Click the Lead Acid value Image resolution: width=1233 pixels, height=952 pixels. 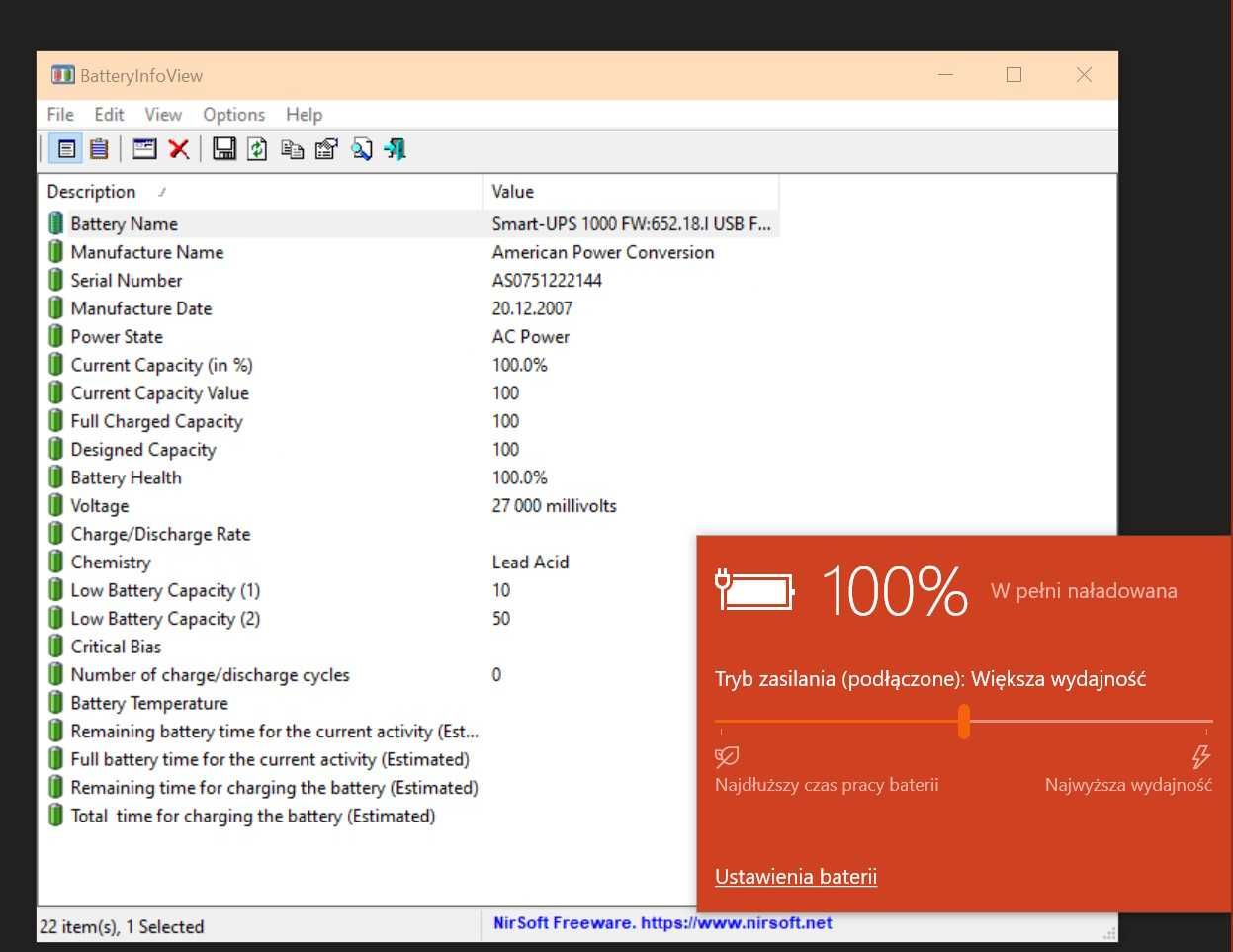530,562
